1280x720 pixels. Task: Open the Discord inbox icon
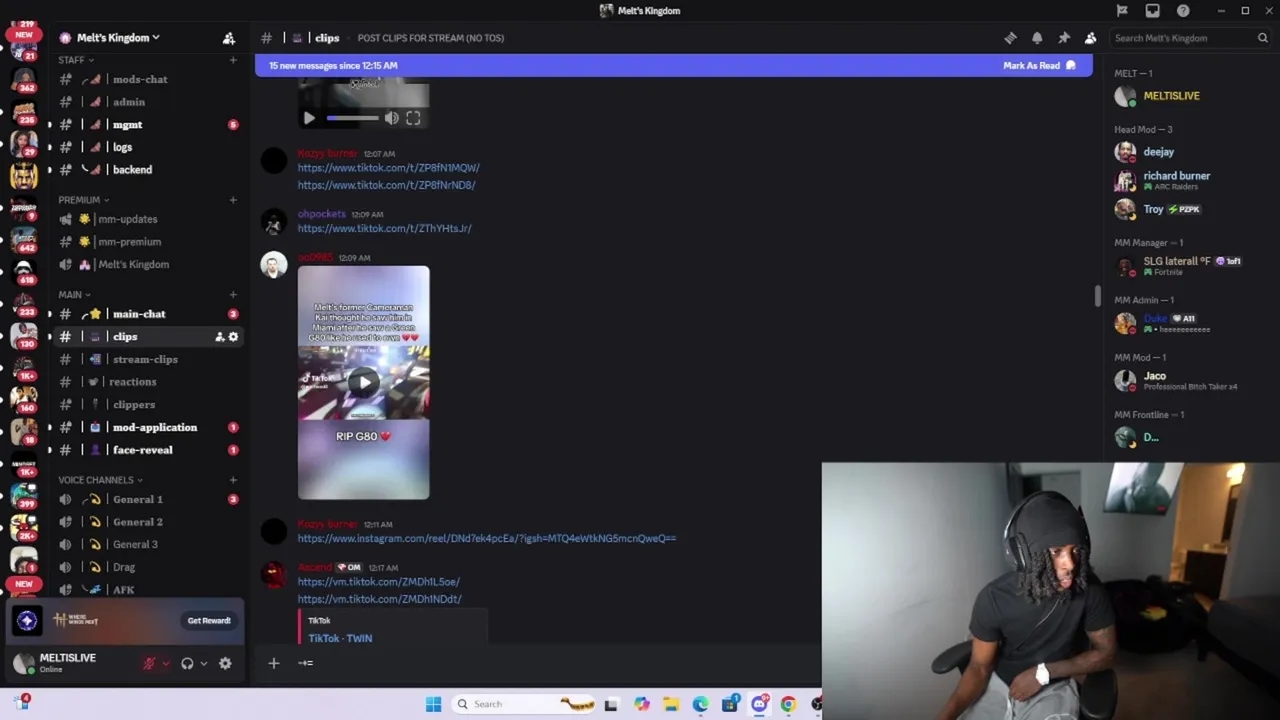pos(1152,11)
